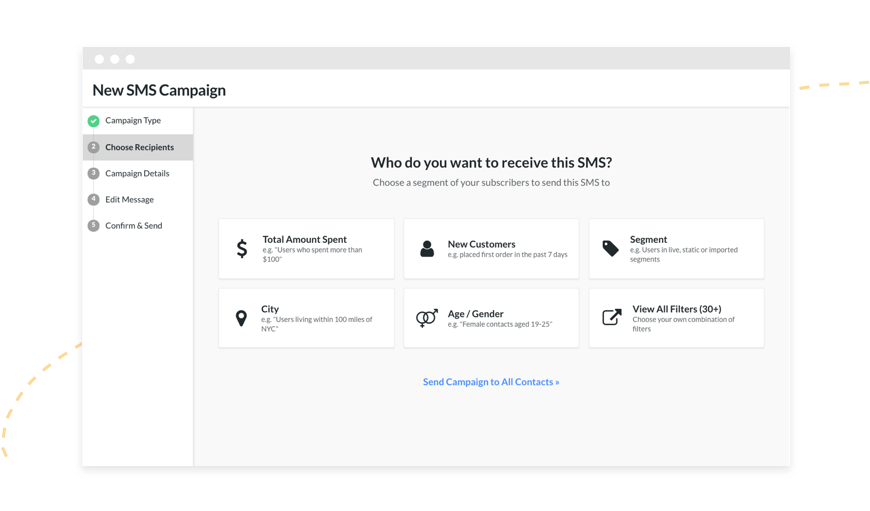The height and width of the screenshot is (511, 870).
Task: Click the 'Choose a segment of your subscribers' subtitle
Action: coord(491,183)
